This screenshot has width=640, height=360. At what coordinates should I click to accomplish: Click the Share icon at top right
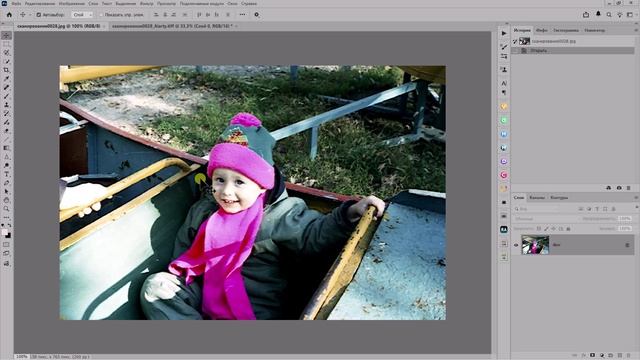point(586,15)
